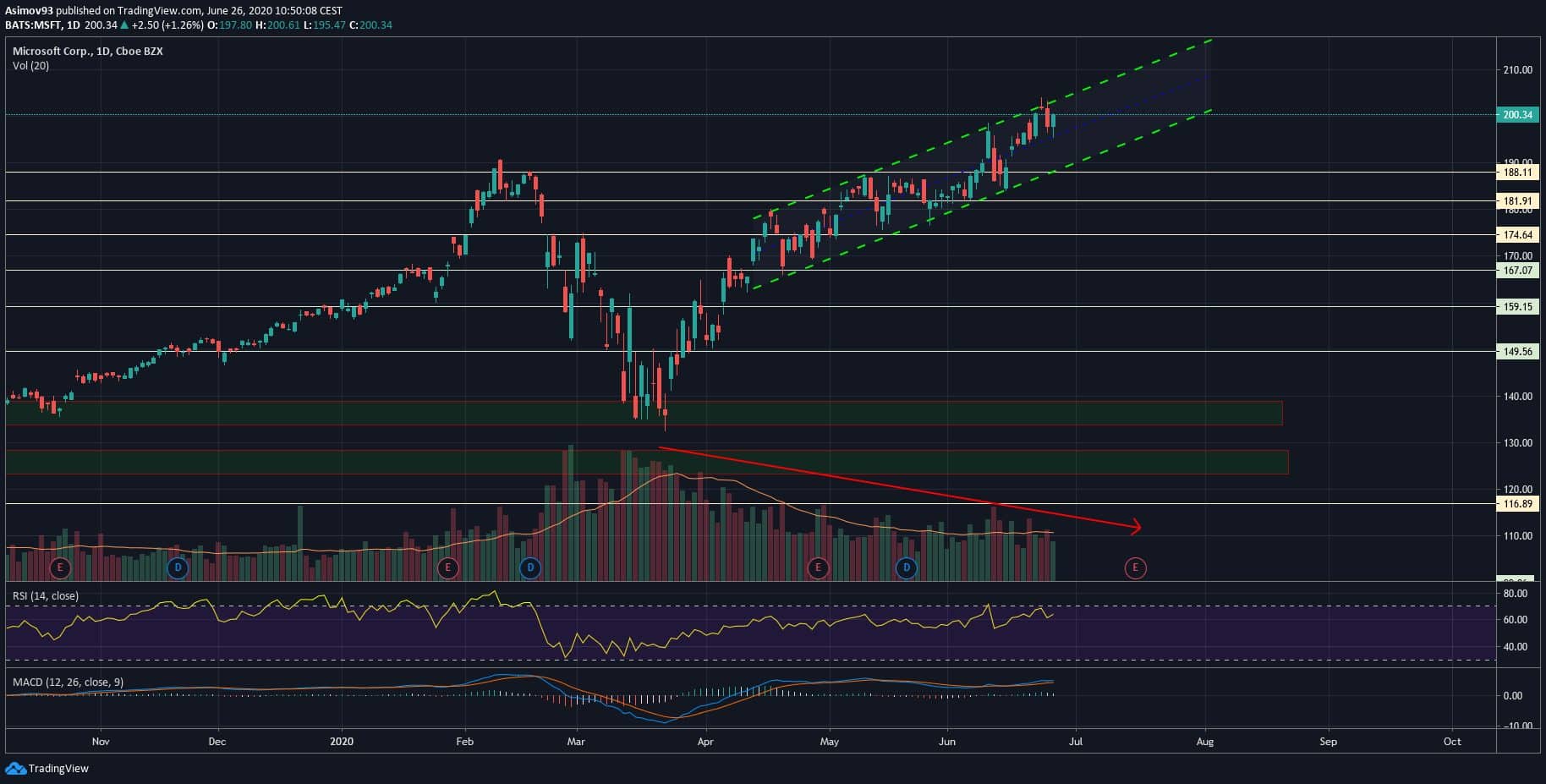Click the TradingView logo icon
The height and width of the screenshot is (784, 1546).
coord(15,768)
